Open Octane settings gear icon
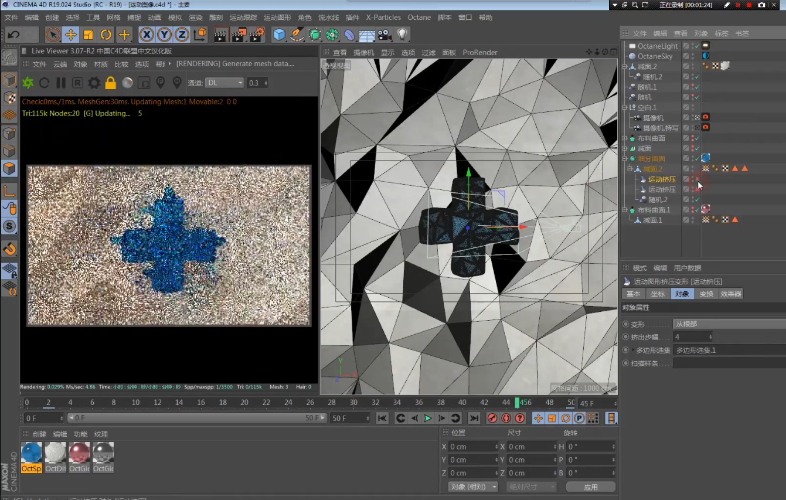786x500 pixels. tap(94, 83)
